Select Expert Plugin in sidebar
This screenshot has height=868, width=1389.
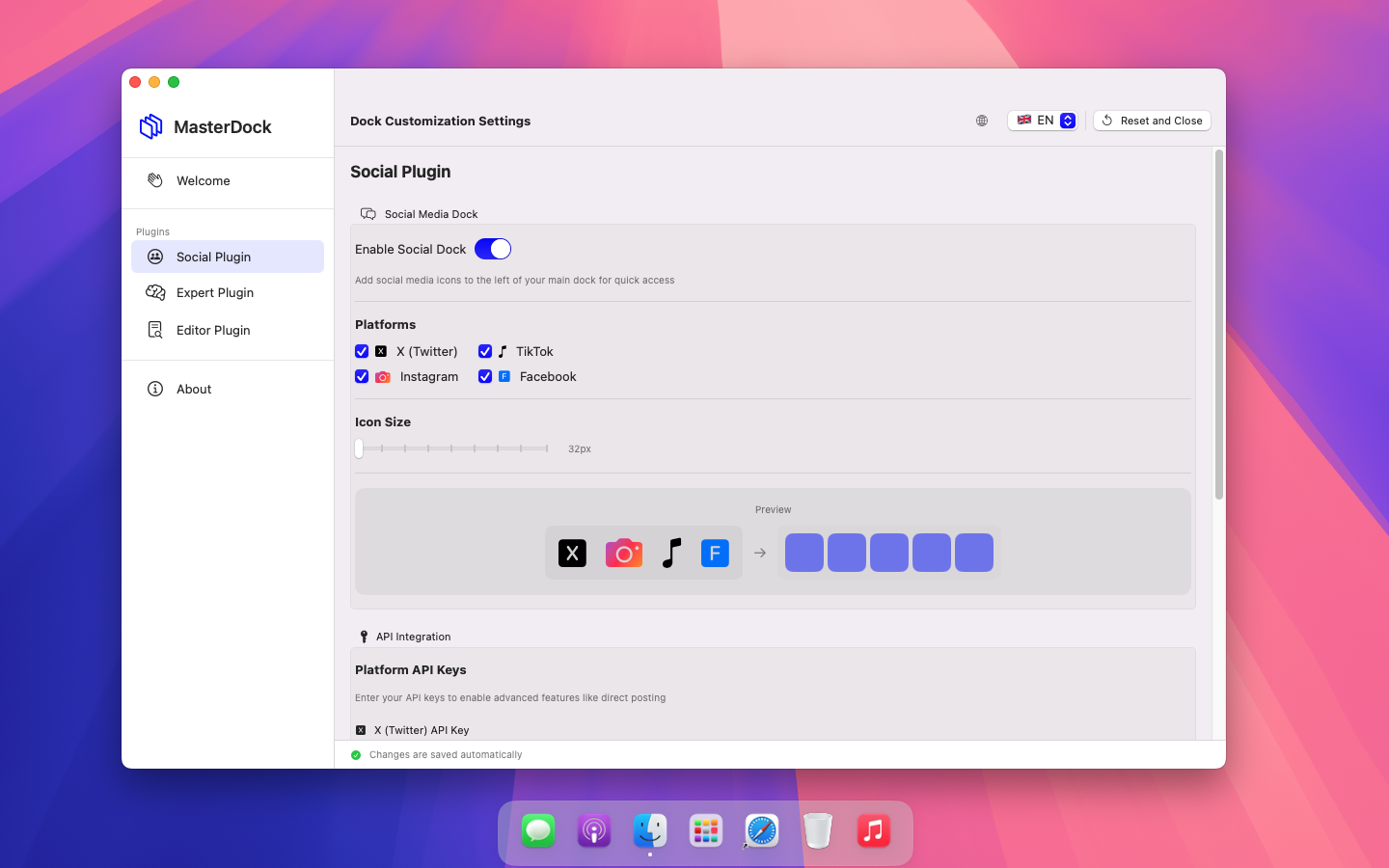click(228, 292)
